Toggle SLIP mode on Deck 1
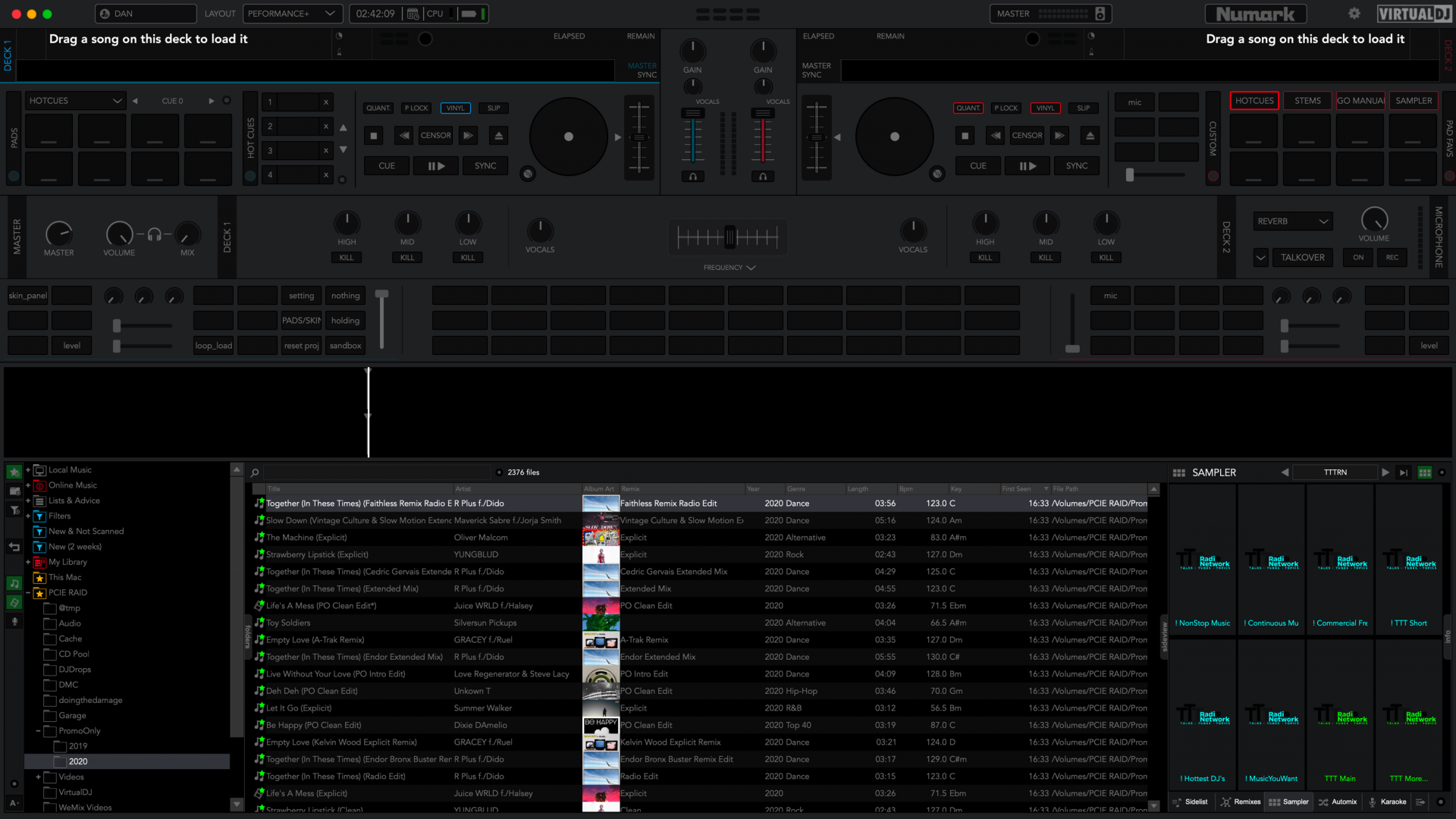The height and width of the screenshot is (819, 1456). (494, 108)
